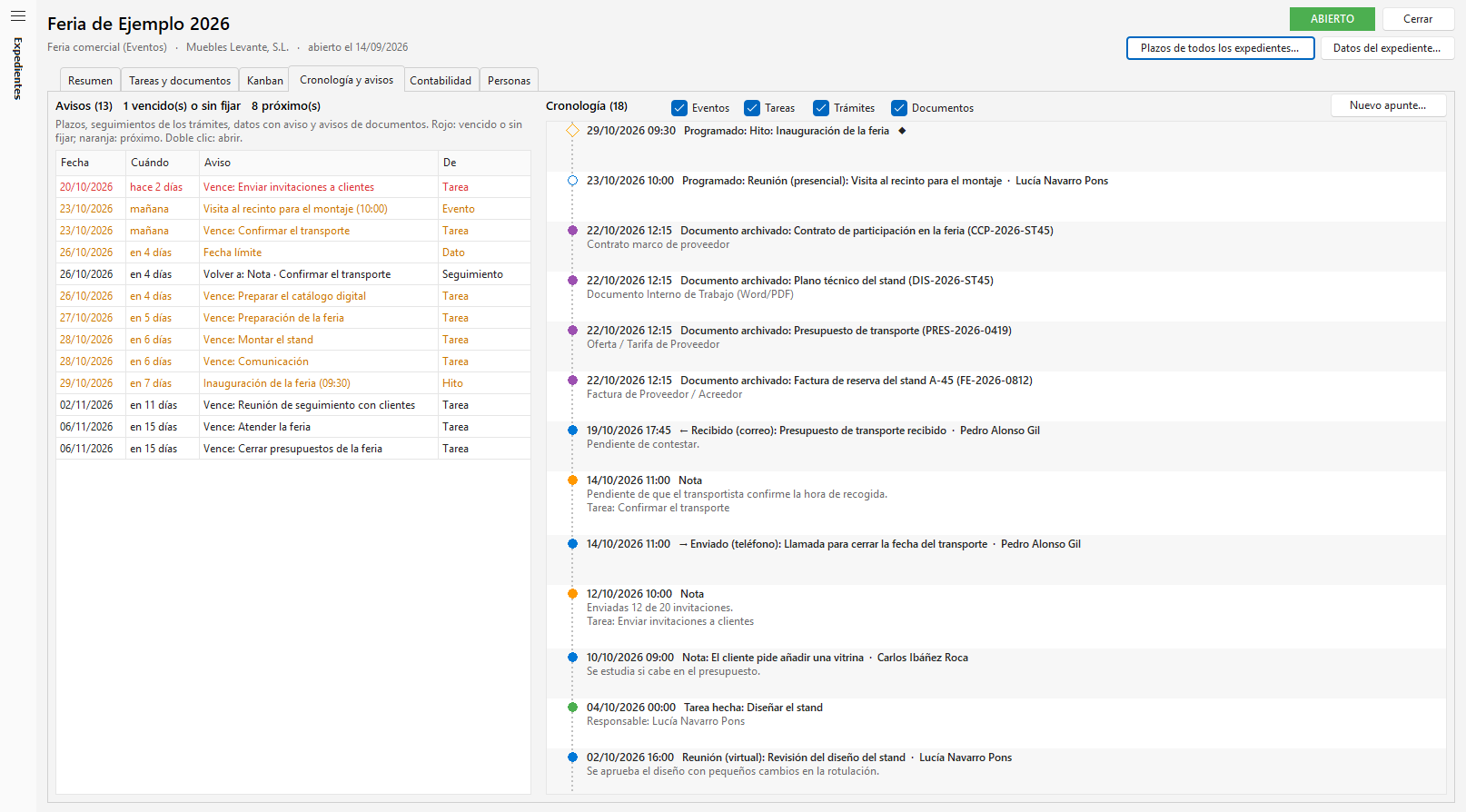Open the hamburger menu icon
The height and width of the screenshot is (812, 1466).
[18, 16]
